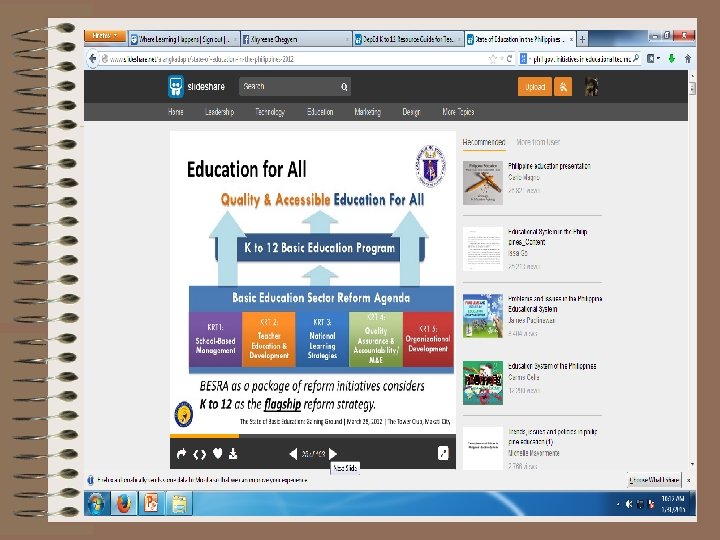
Task: Click the Firefox home icon
Action: [x=687, y=58]
